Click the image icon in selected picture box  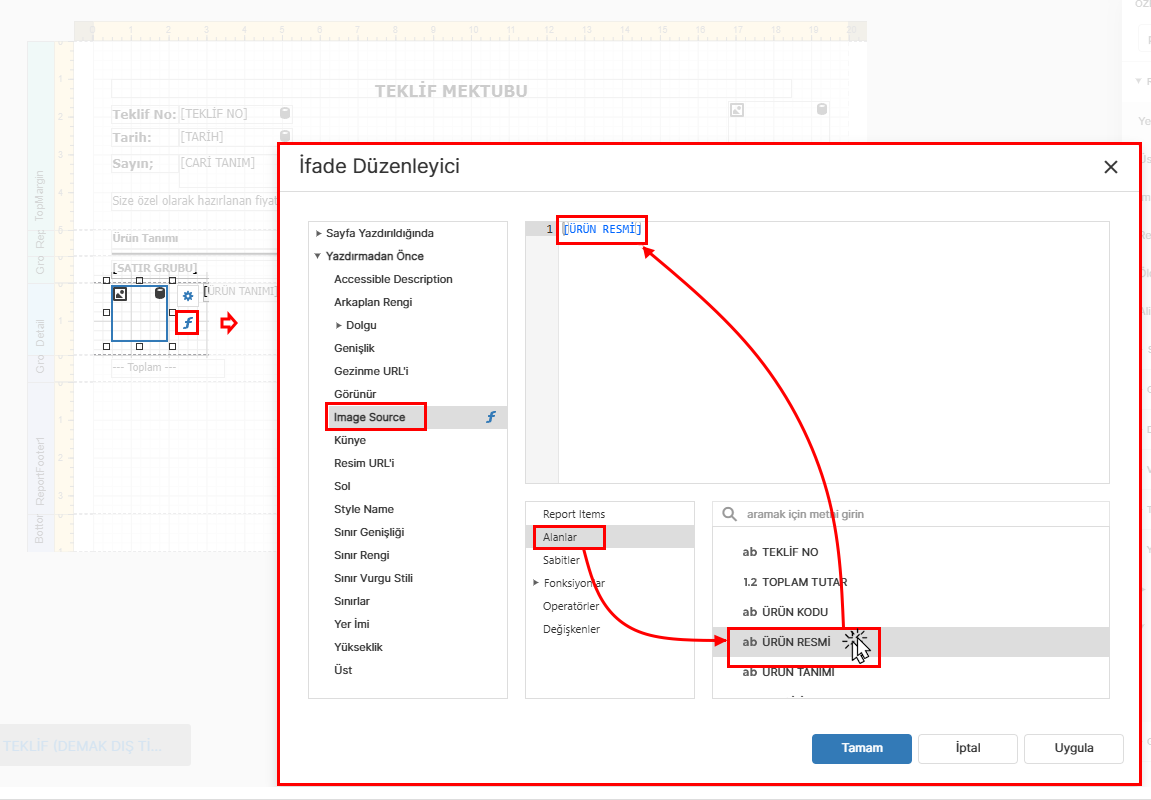[120, 294]
